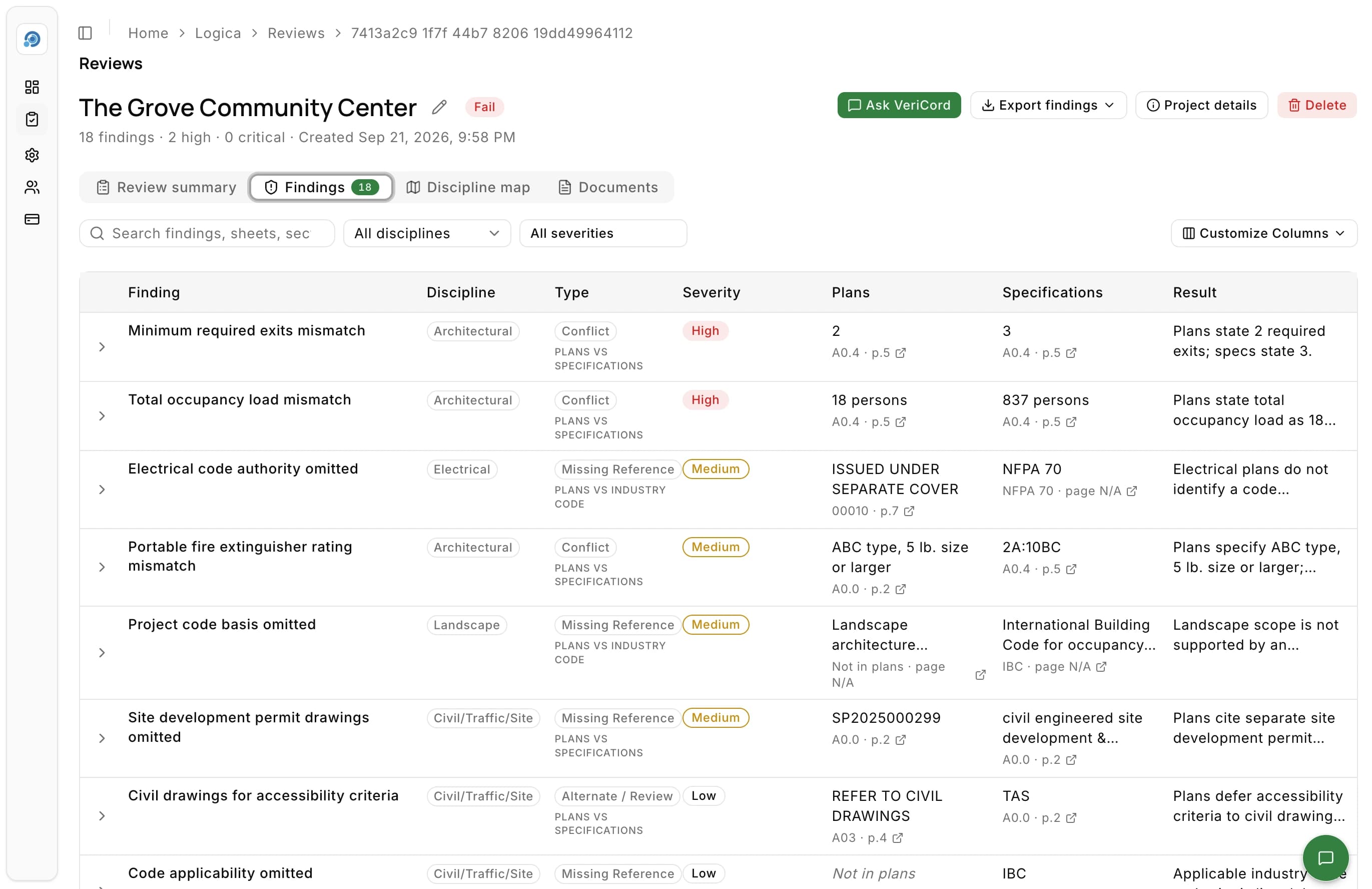Open the 00010 p.7 plans external link
This screenshot has height=889, width=1372.
pos(873,512)
